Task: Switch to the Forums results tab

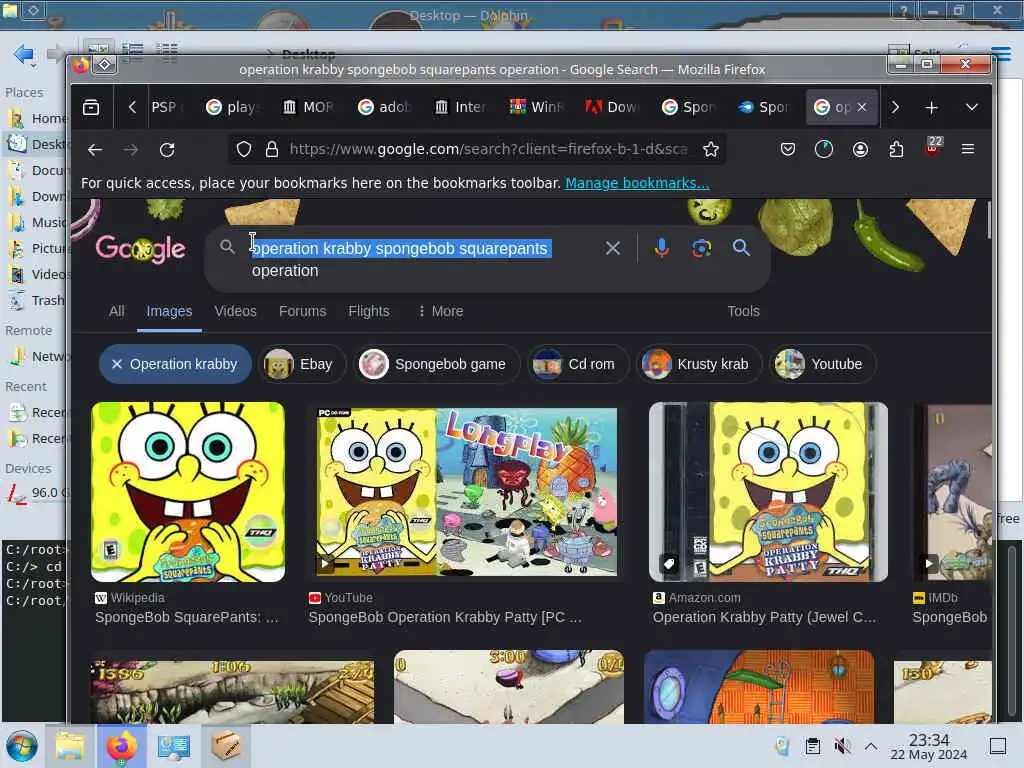Action: 302,312
